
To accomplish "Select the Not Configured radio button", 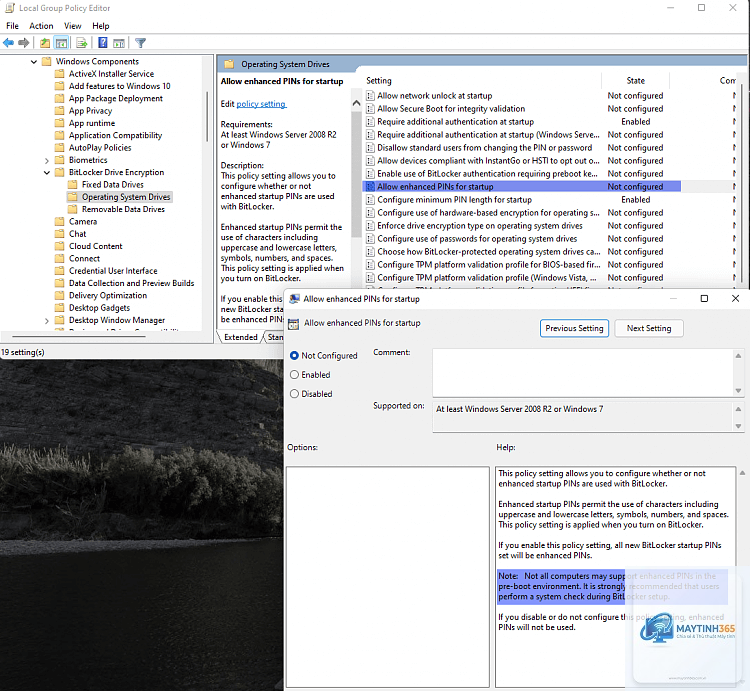I will pos(295,356).
